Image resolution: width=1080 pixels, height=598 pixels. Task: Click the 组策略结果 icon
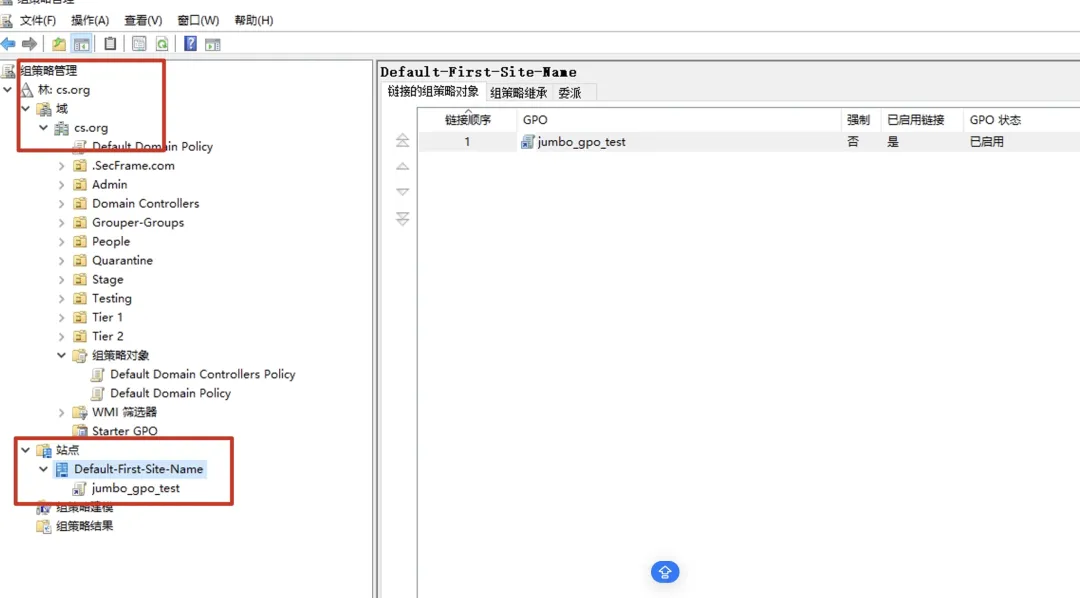tap(44, 526)
